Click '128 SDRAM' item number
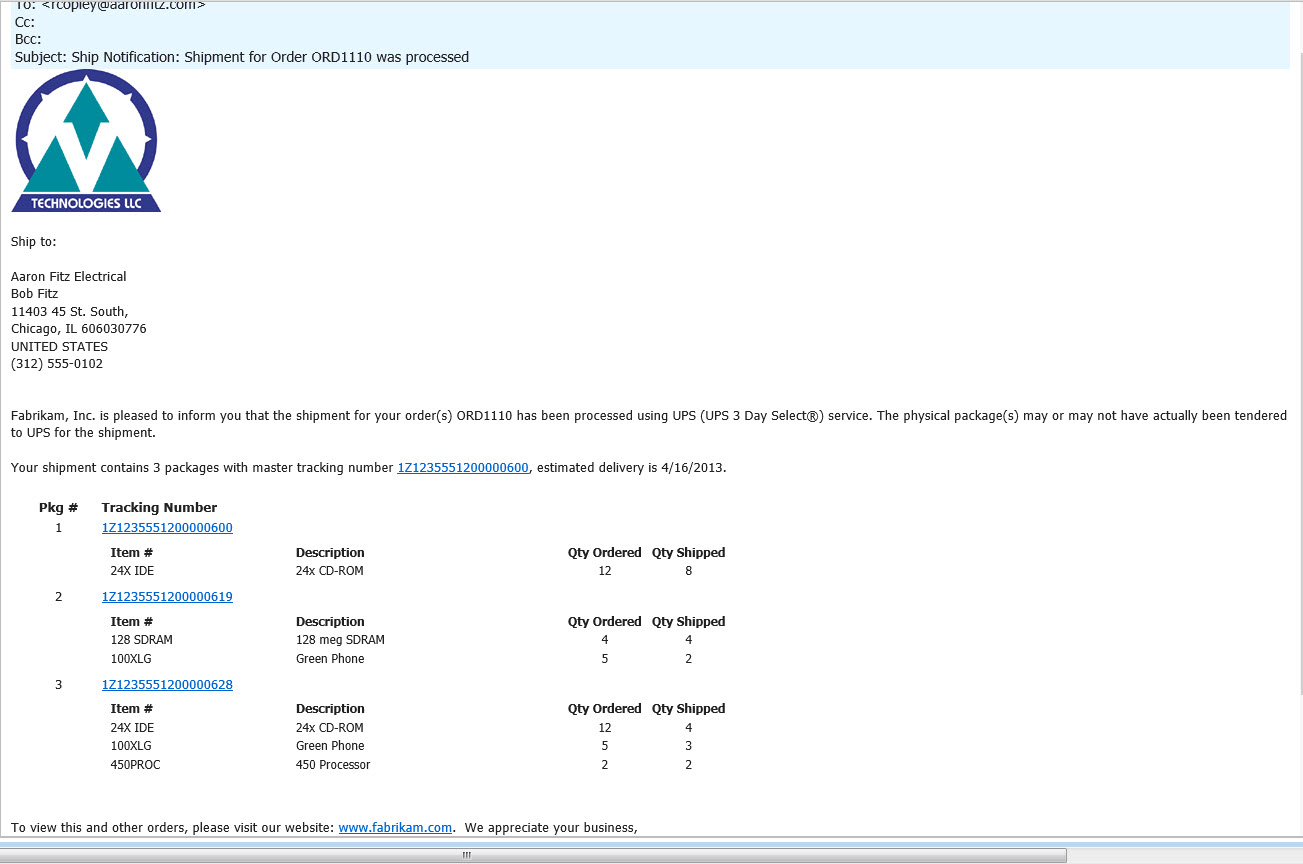 tap(141, 640)
